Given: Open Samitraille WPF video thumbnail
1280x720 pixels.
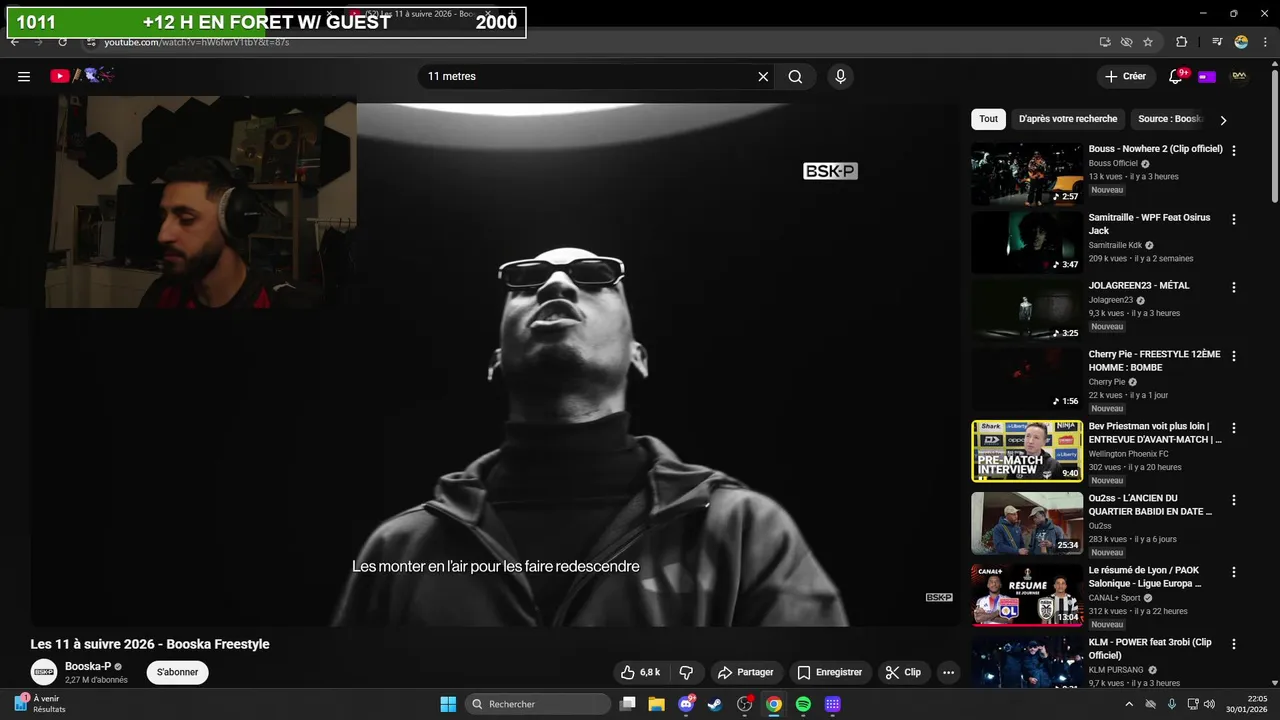Looking at the screenshot, I should click(x=1027, y=242).
